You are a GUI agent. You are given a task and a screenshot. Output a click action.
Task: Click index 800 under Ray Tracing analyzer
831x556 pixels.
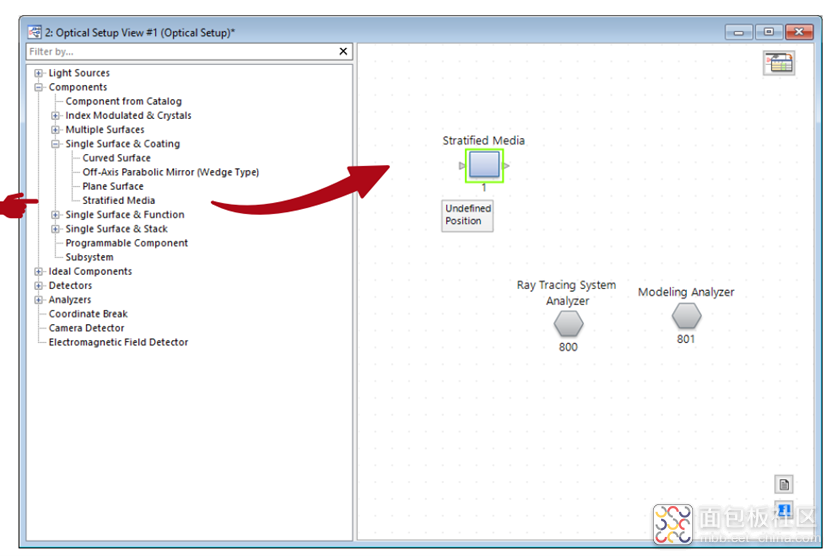tap(568, 347)
